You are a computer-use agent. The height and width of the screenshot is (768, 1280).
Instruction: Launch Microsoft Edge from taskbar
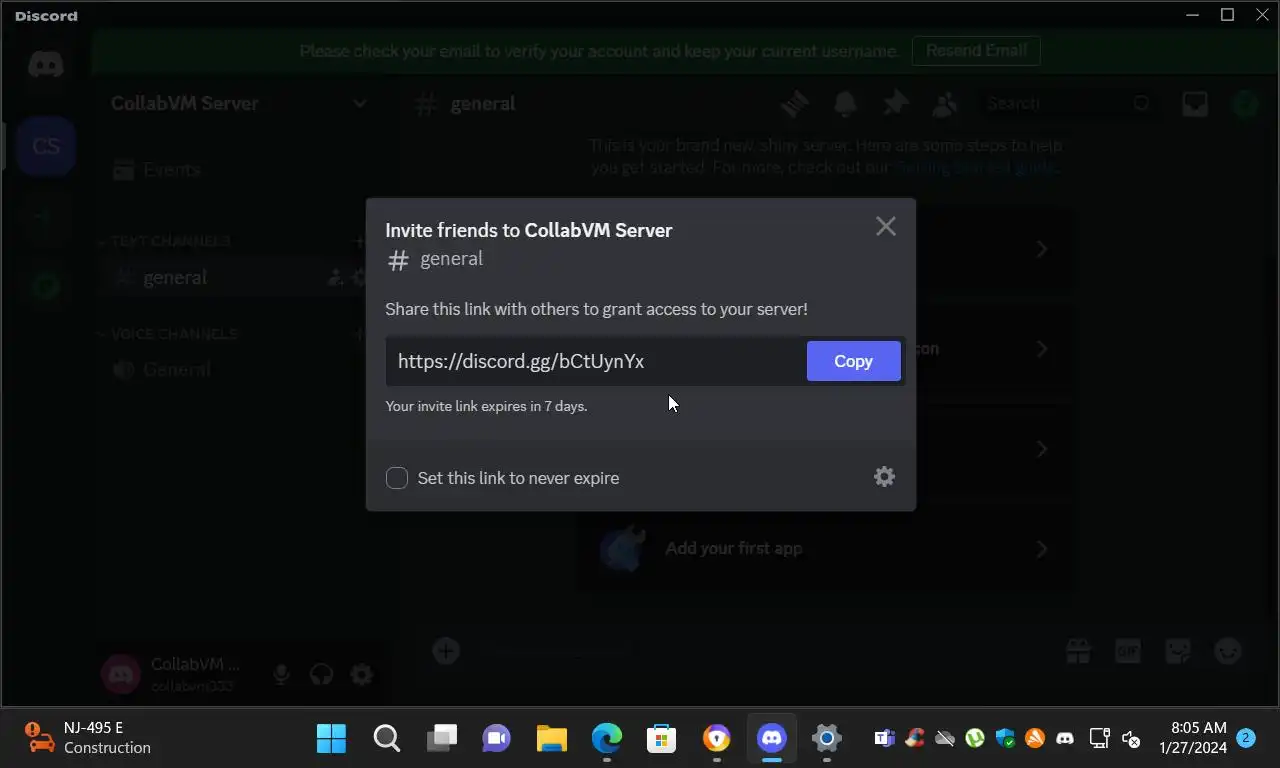point(606,738)
